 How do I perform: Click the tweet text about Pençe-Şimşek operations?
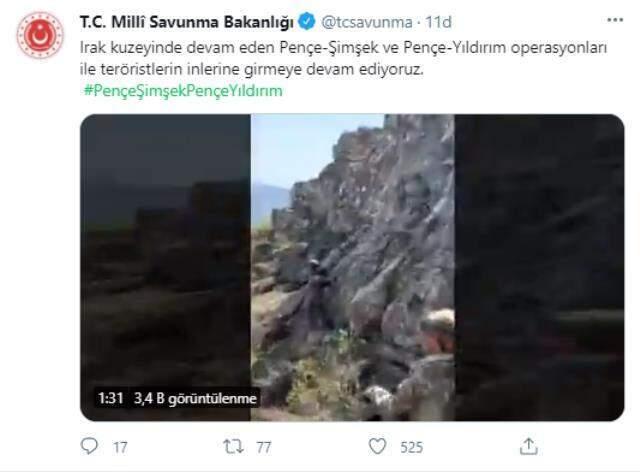tap(343, 58)
